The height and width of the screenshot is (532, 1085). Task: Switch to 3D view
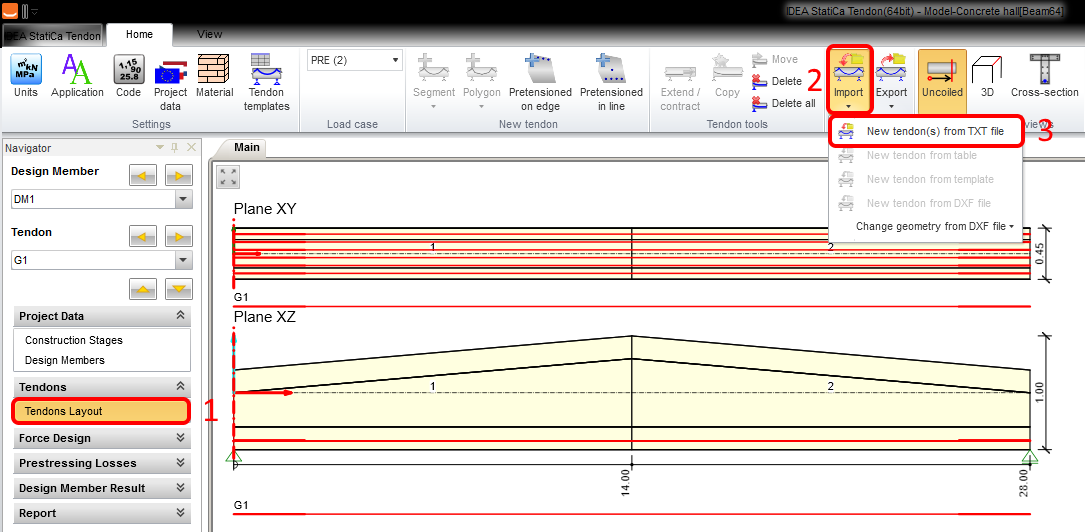click(987, 77)
